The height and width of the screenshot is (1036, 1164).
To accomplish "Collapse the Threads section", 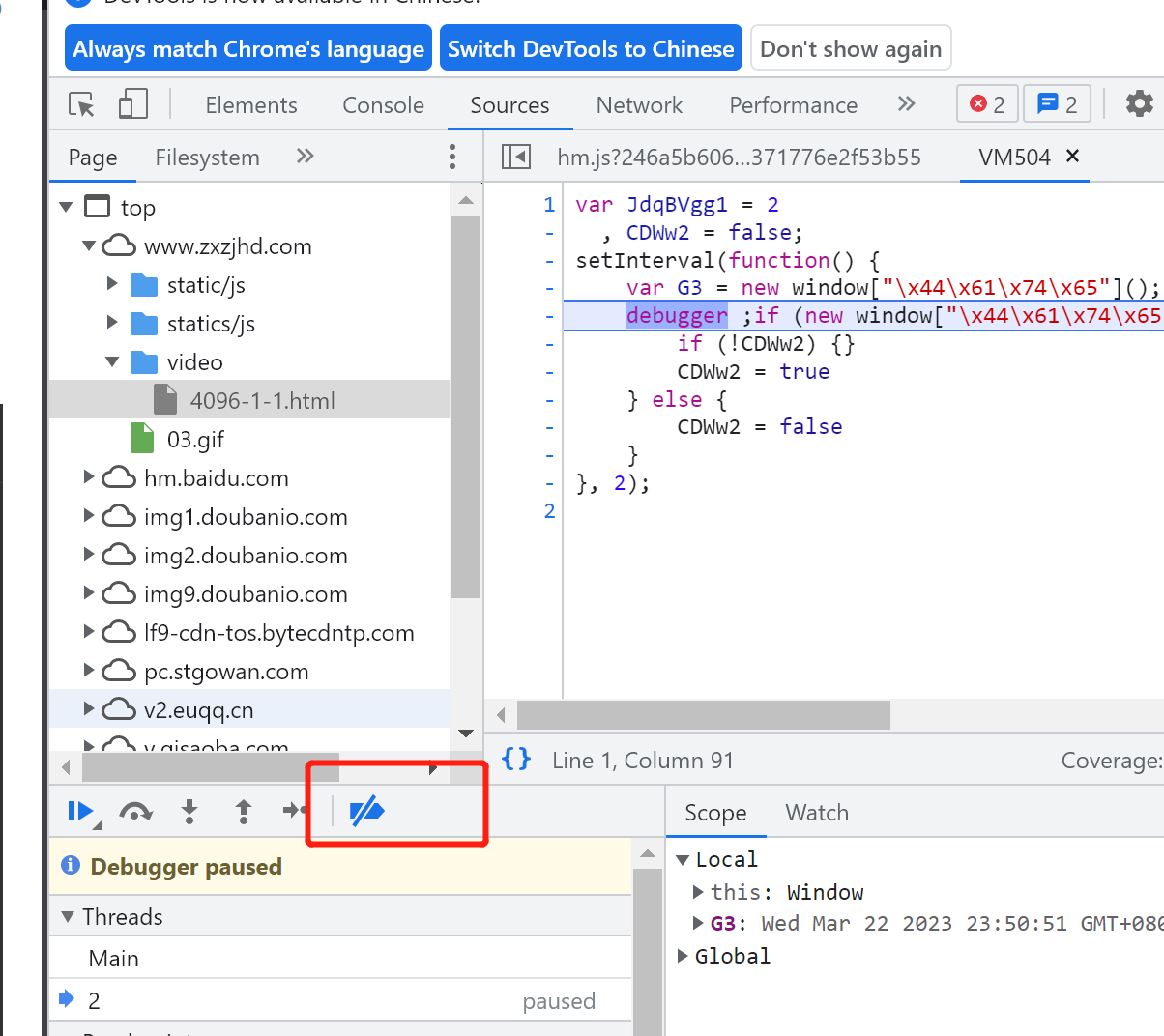I will [x=68, y=916].
